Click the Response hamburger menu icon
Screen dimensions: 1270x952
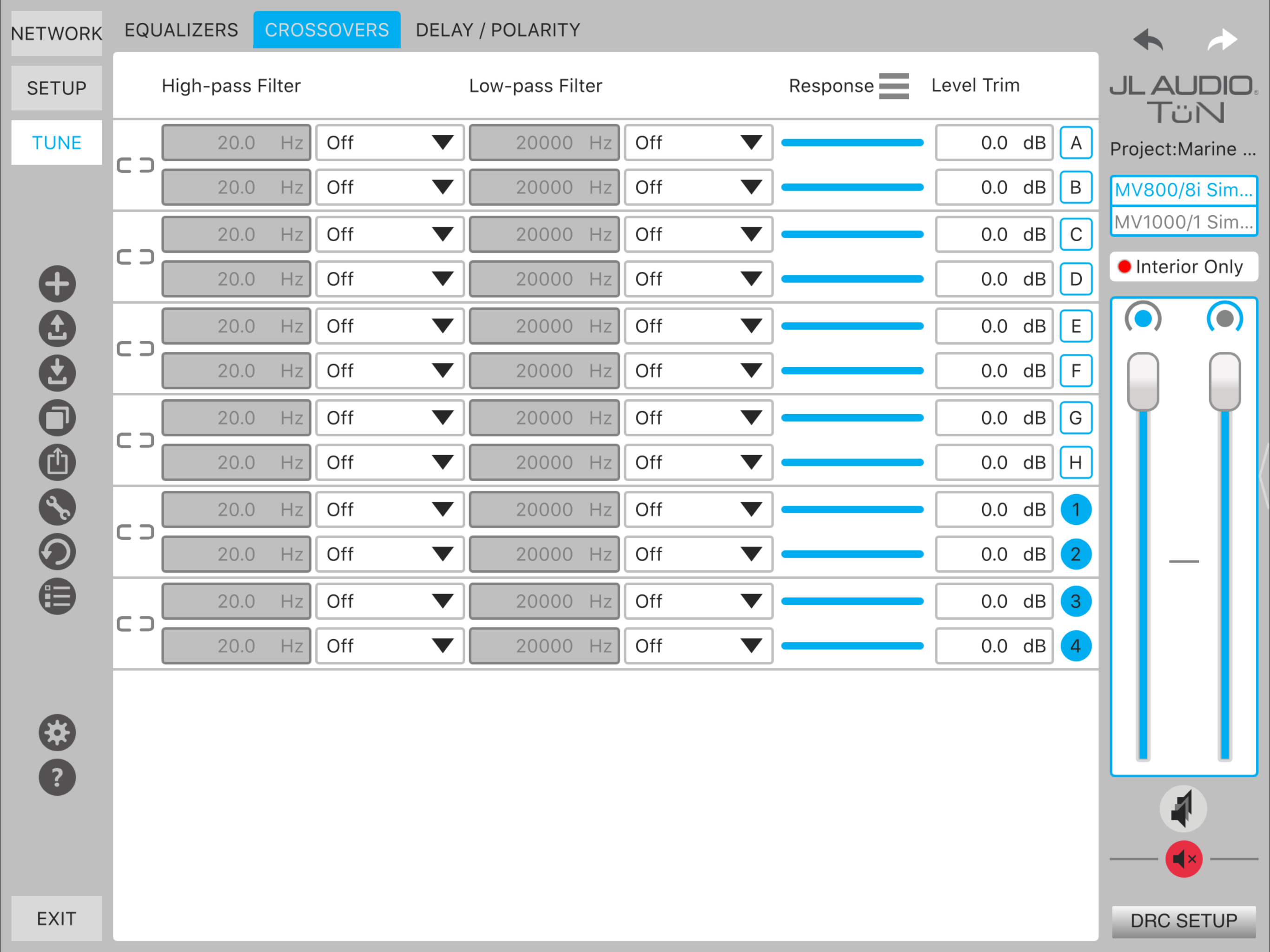894,86
